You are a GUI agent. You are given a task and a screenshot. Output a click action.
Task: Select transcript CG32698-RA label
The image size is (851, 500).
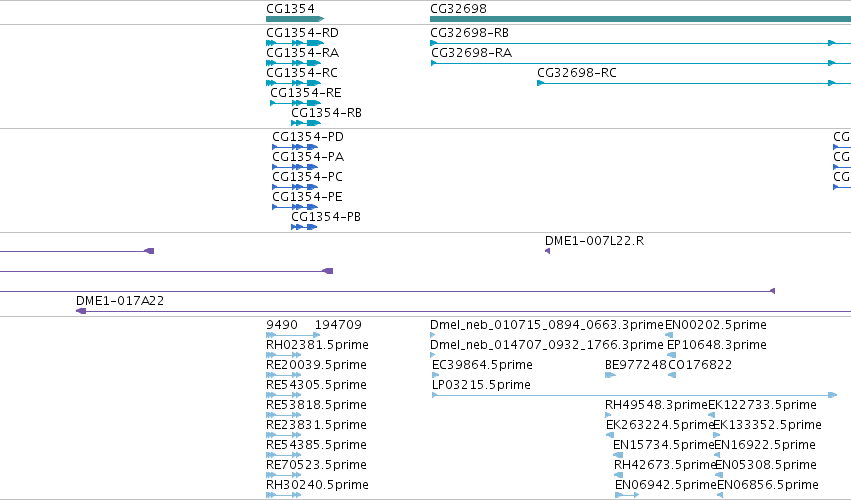(471, 53)
